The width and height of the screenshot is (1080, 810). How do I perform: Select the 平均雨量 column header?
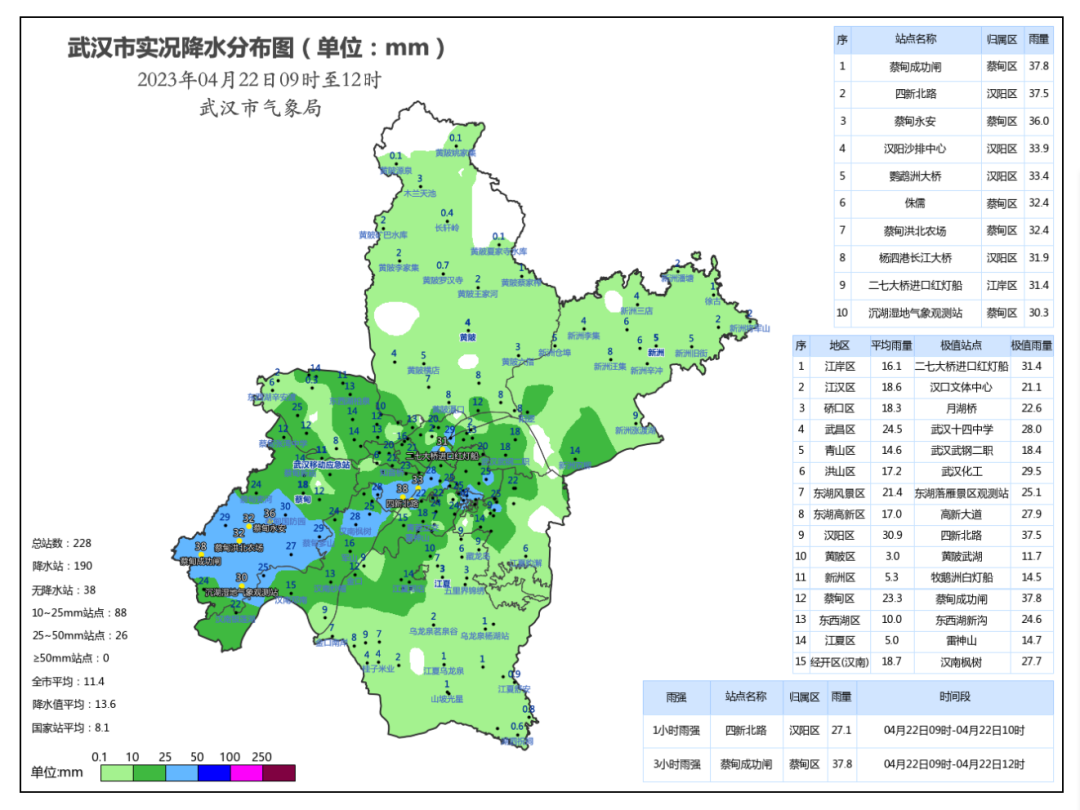click(887, 346)
